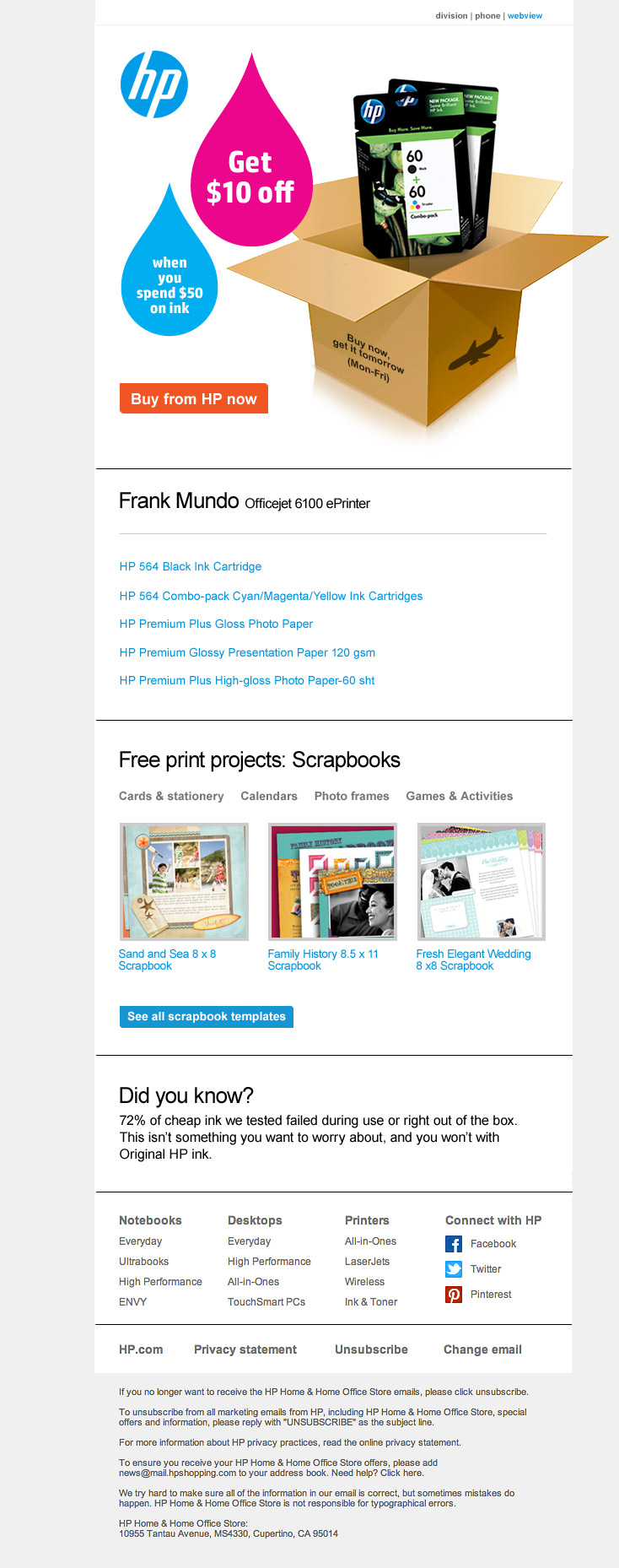Click See all scrapbook templates button
The height and width of the screenshot is (1568, 619).
click(207, 1017)
